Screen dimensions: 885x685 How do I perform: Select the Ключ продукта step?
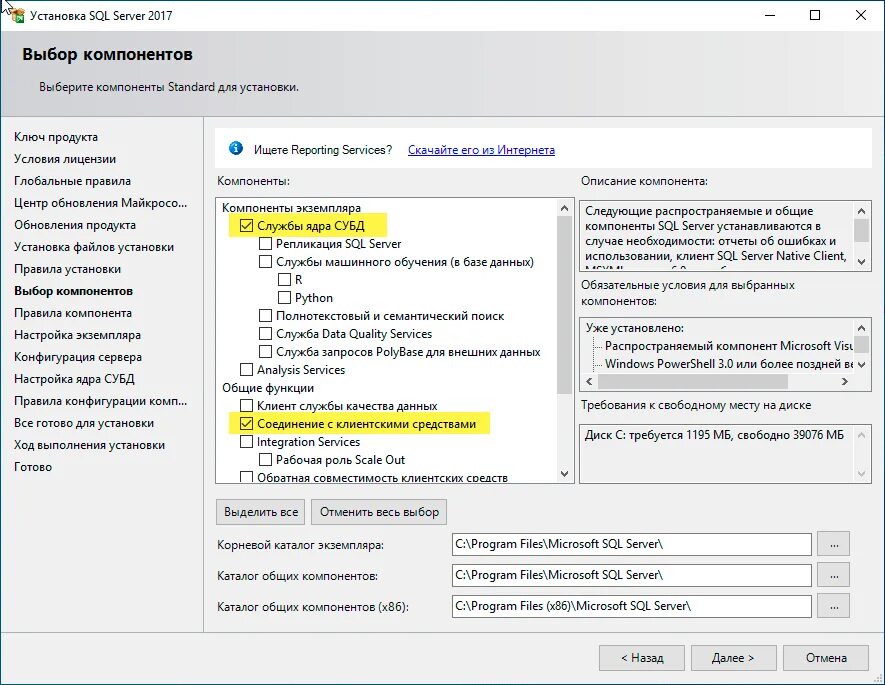(x=56, y=137)
